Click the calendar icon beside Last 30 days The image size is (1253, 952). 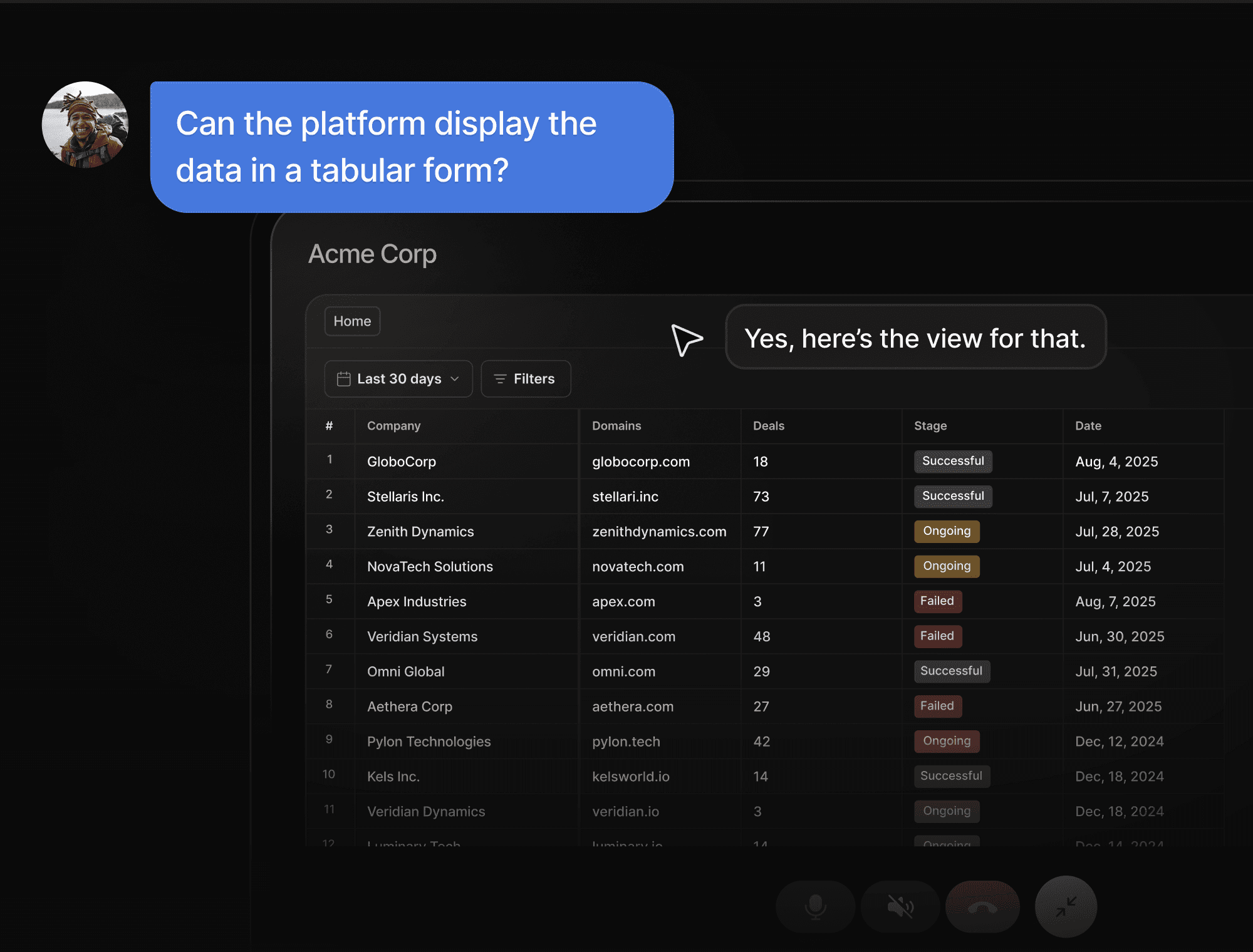tap(343, 379)
